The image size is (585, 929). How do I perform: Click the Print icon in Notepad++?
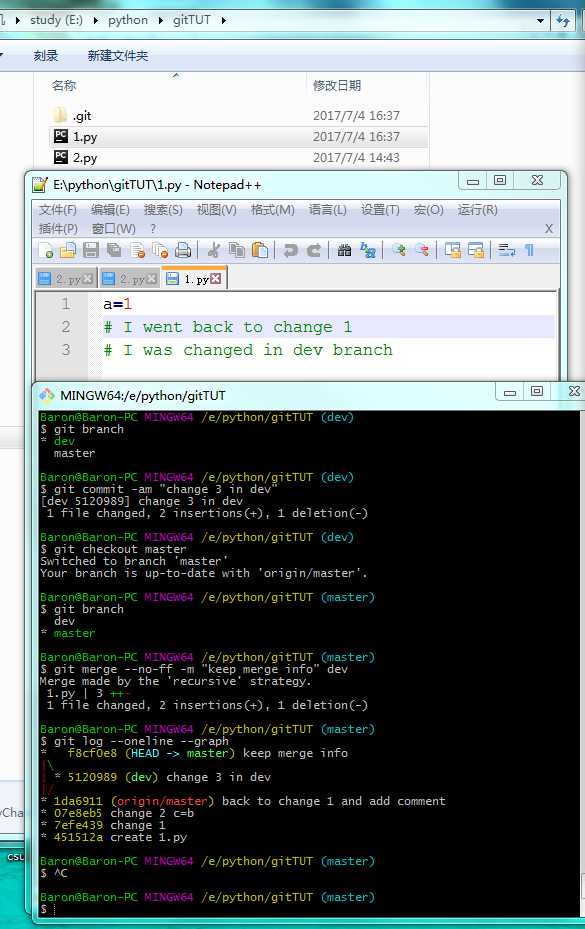point(183,250)
